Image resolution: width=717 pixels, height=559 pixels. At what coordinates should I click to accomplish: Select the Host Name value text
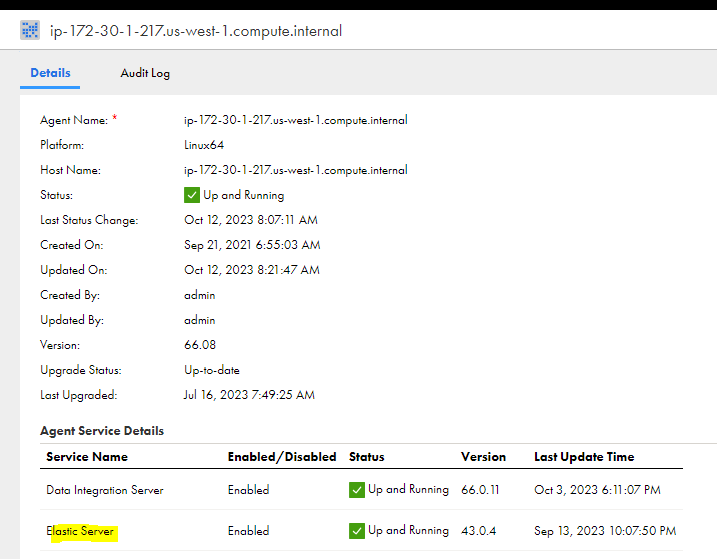(x=295, y=170)
